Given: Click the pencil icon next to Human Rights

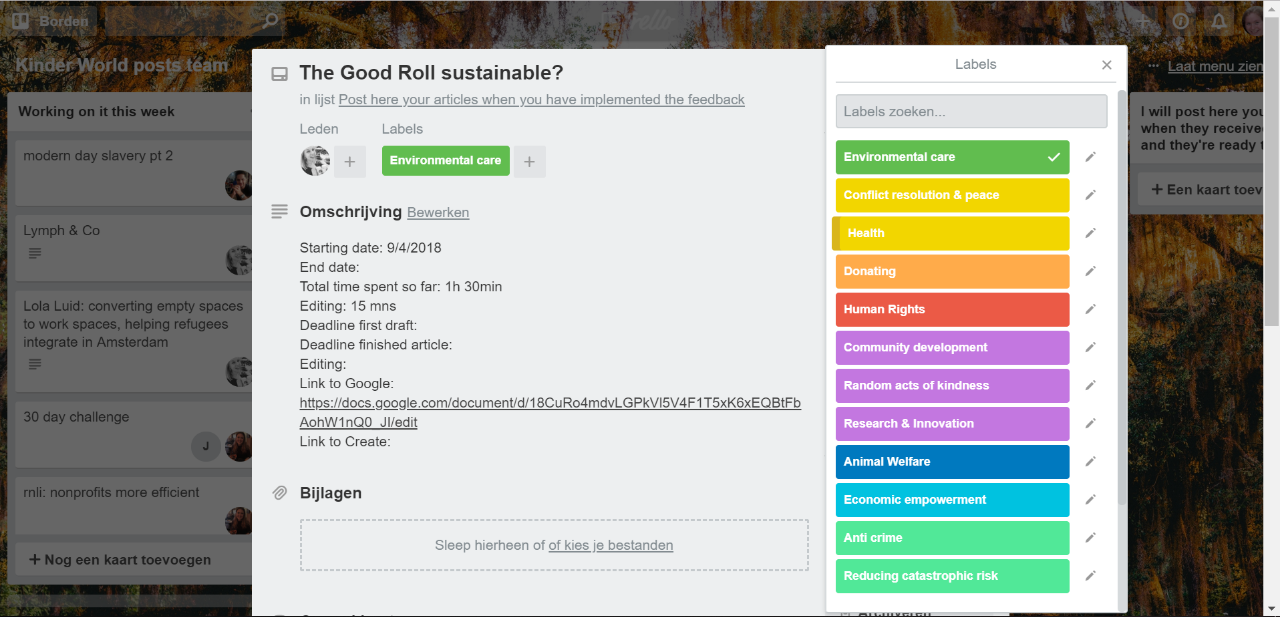Looking at the screenshot, I should (1090, 309).
